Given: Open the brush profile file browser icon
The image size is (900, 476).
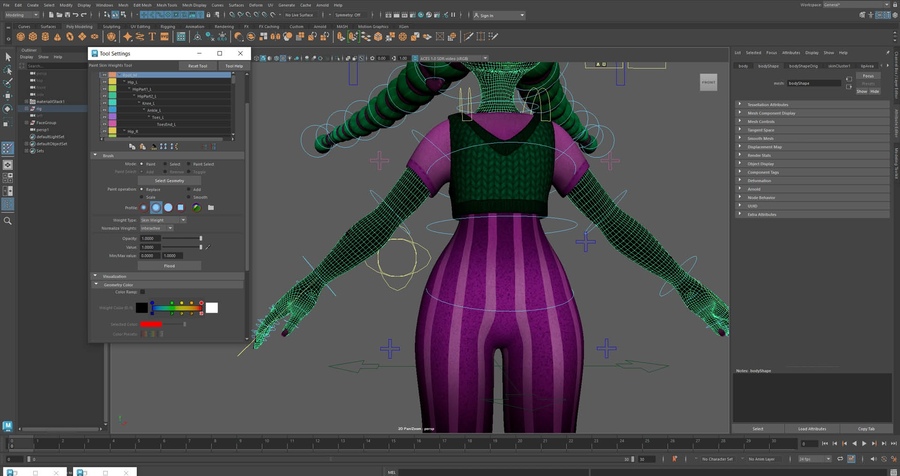Looking at the screenshot, I should (211, 208).
